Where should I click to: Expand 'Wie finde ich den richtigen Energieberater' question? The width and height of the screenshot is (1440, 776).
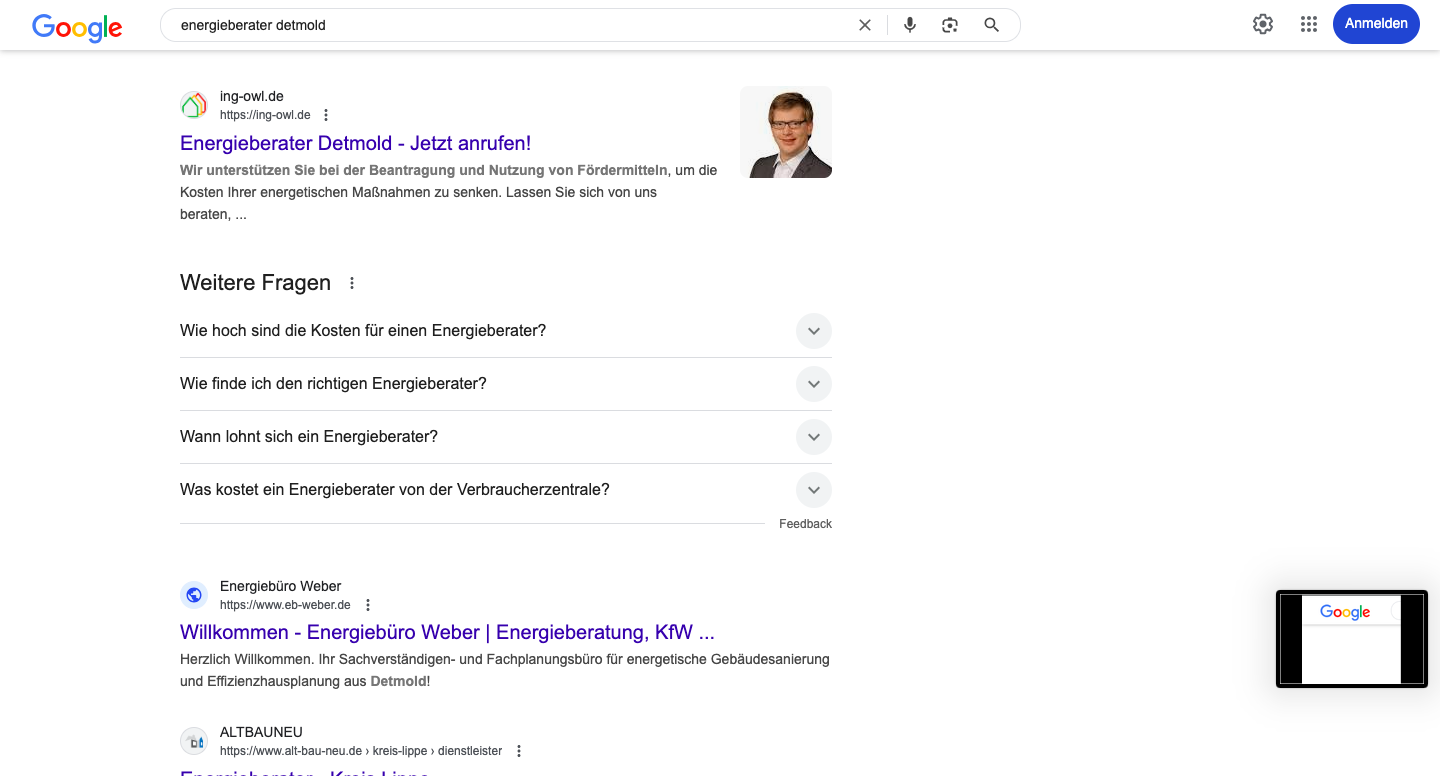pyautogui.click(x=813, y=384)
